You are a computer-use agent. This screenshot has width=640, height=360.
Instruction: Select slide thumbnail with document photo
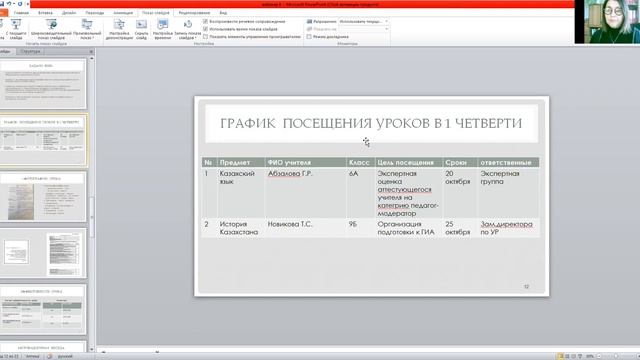tap(43, 197)
